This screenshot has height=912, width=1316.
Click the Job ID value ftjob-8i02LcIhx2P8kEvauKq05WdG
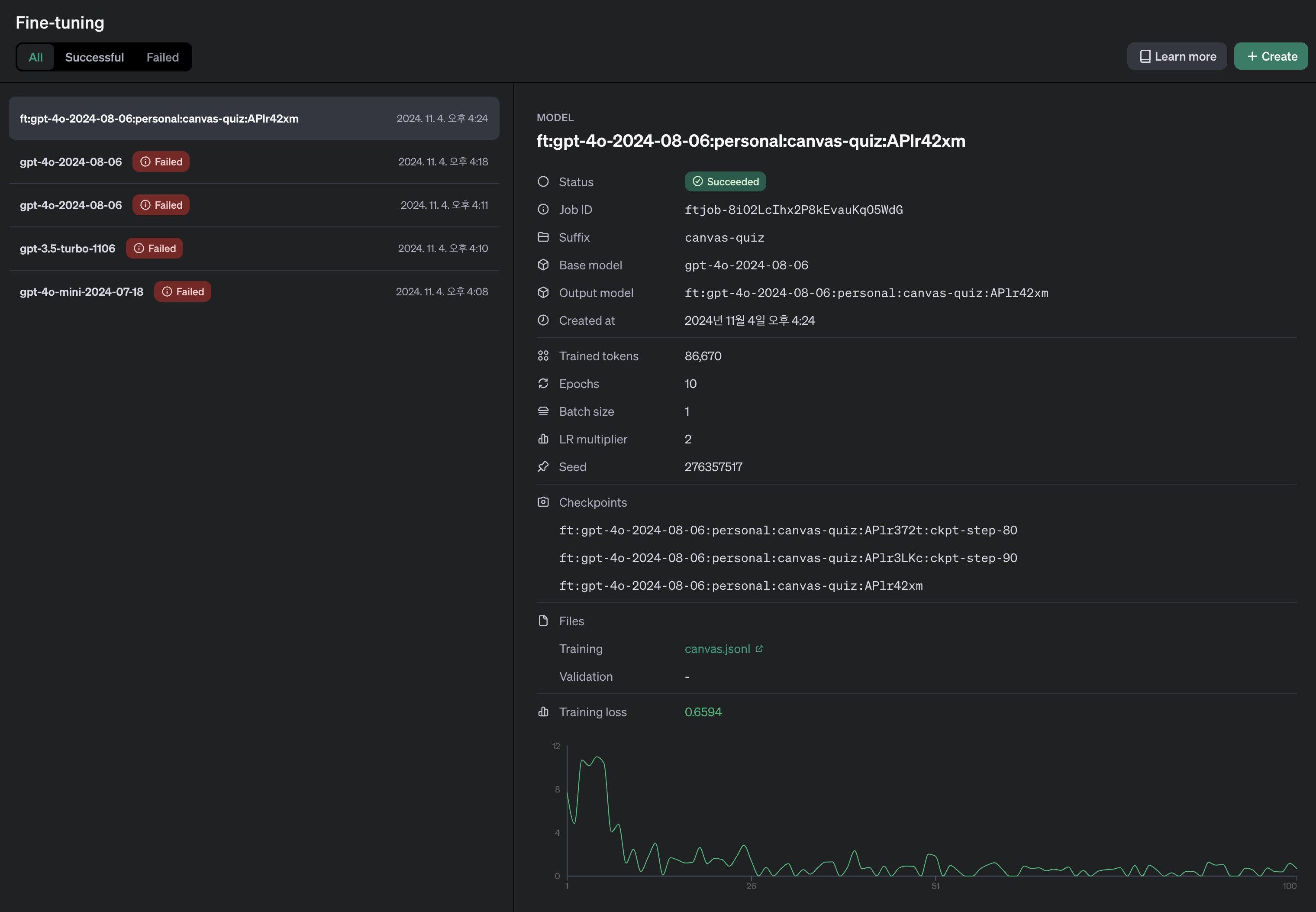click(x=794, y=210)
